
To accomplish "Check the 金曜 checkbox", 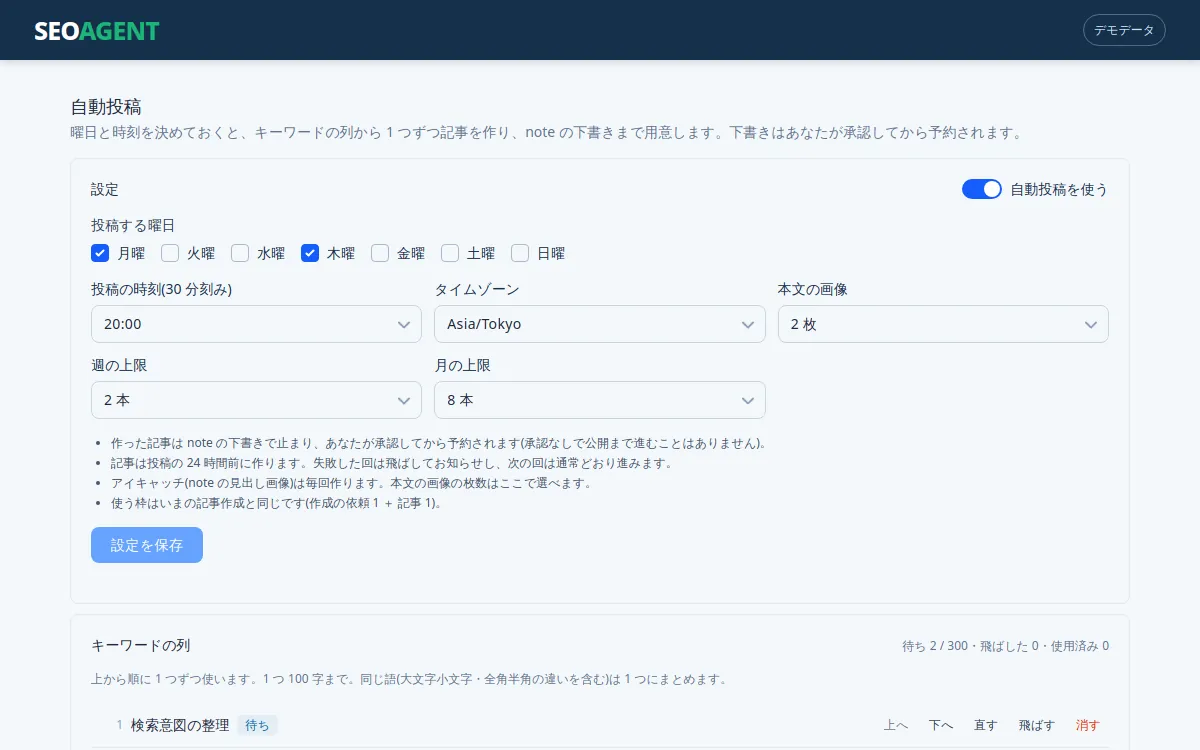I will pyautogui.click(x=380, y=253).
